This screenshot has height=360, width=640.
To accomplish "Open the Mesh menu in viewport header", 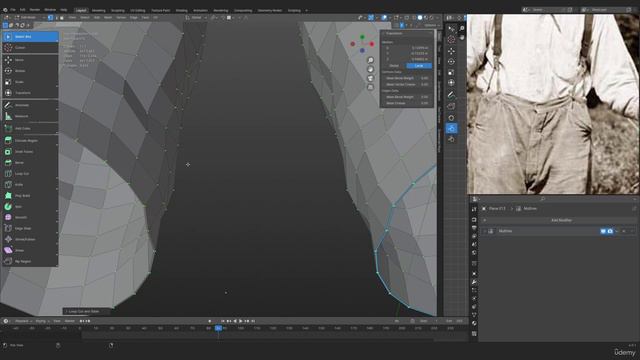I will coord(108,18).
